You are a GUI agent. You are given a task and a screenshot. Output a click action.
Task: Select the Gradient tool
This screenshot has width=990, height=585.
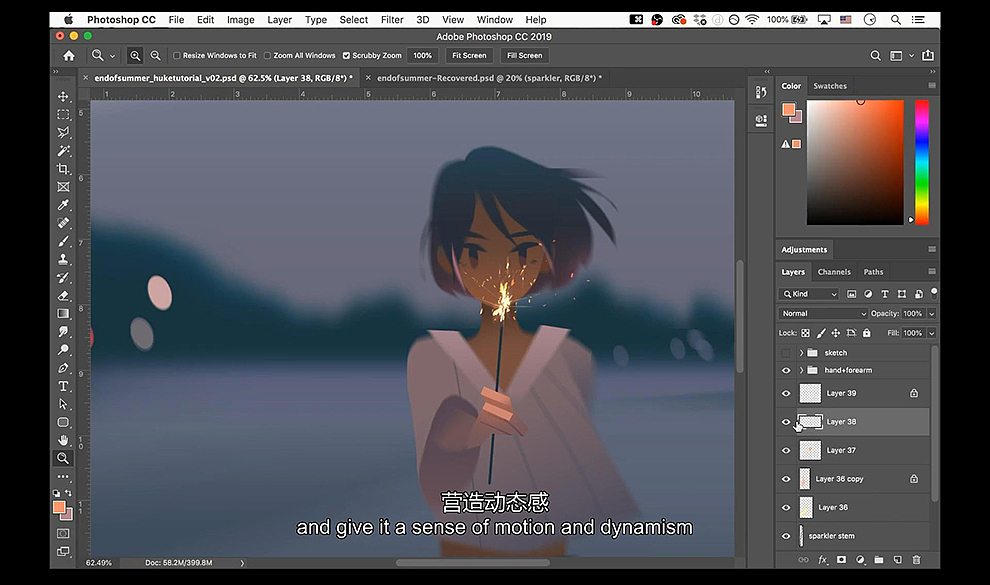pos(63,314)
